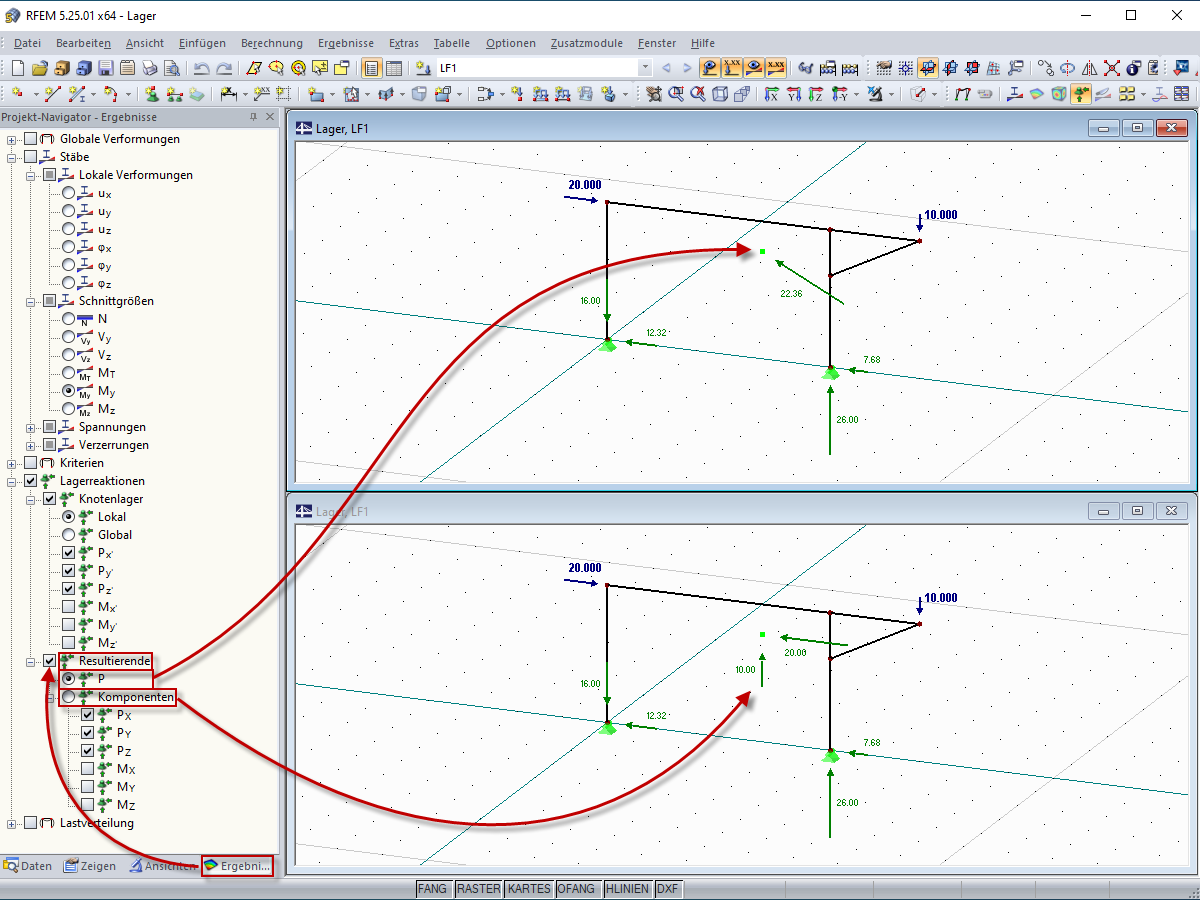The width and height of the screenshot is (1200, 900).
Task: Enable the Mx' checkbox under Knotenlager
Action: coord(69,607)
